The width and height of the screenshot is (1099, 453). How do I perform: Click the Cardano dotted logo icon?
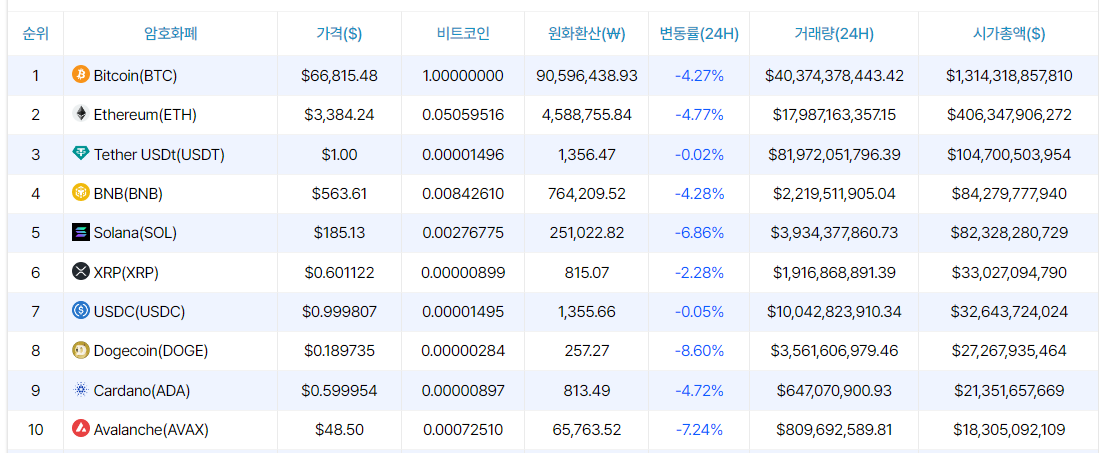[x=81, y=389]
